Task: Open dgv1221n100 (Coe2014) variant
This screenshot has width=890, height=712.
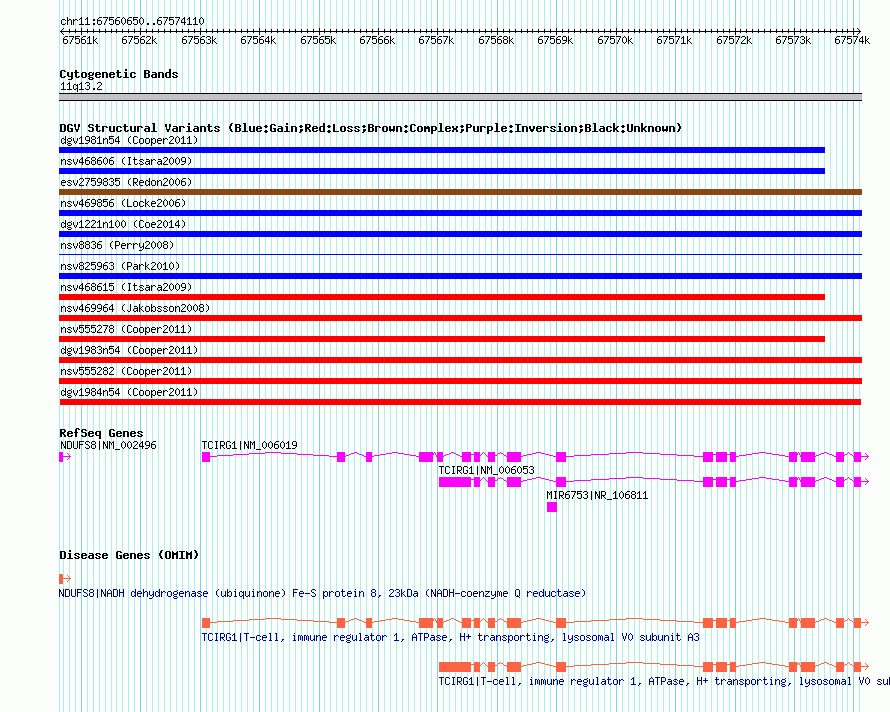Action: click(x=123, y=224)
